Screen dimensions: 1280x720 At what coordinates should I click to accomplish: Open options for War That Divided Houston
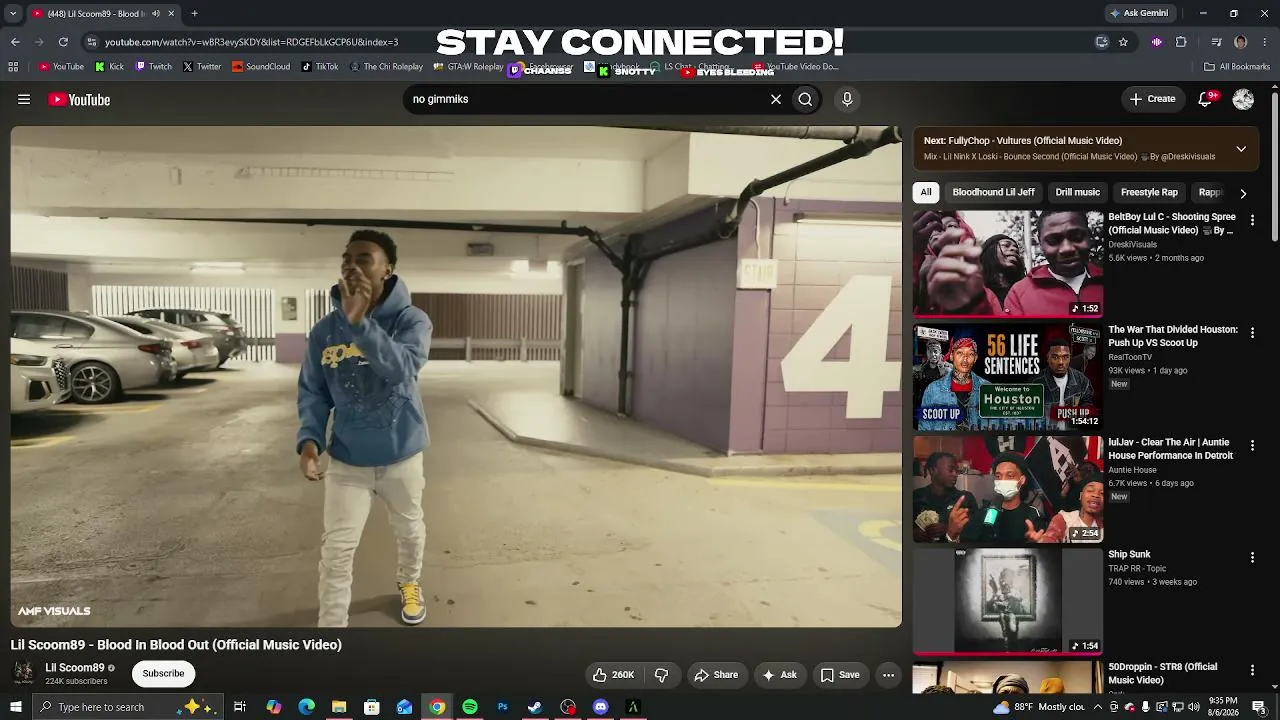click(1252, 332)
